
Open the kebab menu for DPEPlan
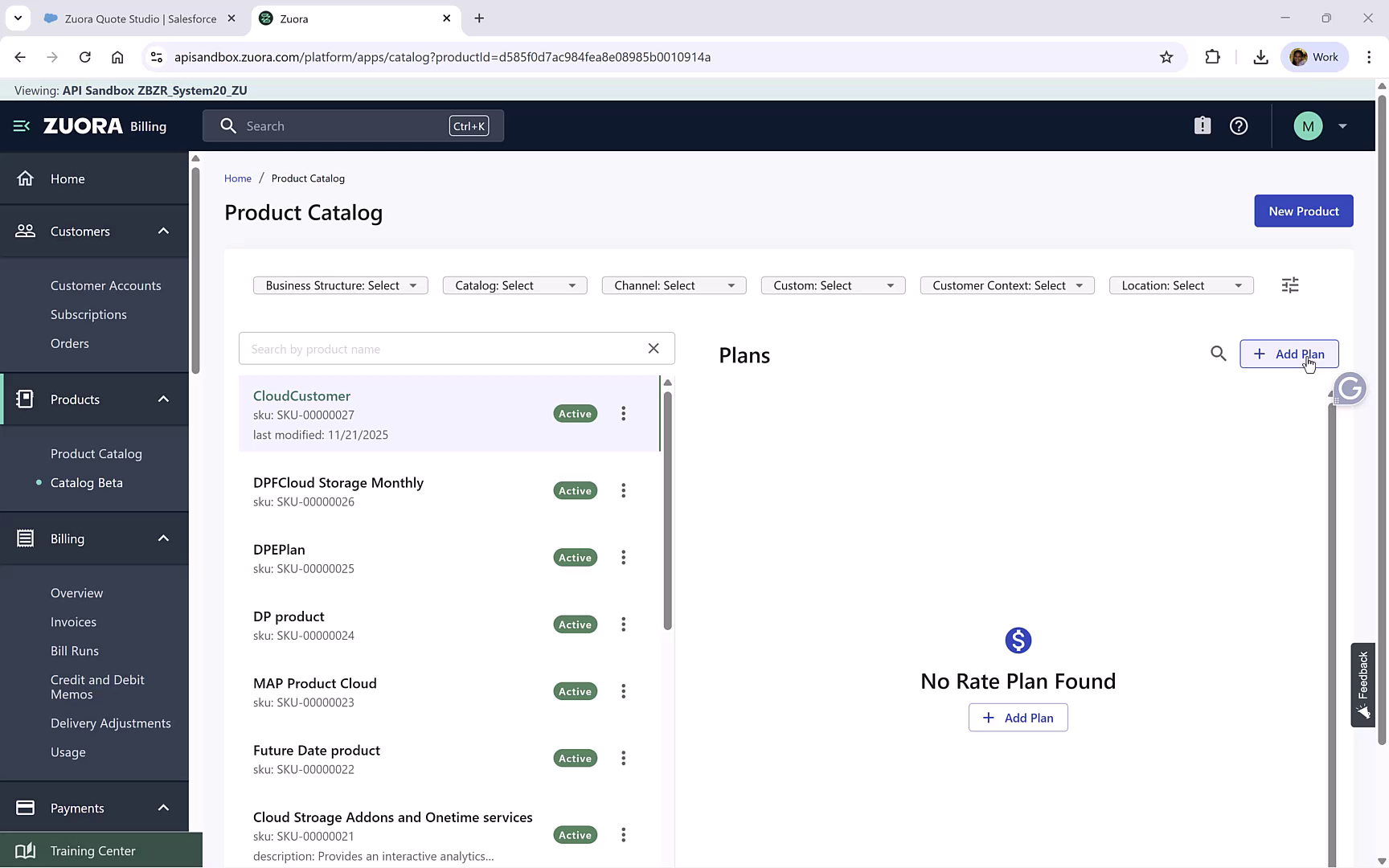(x=624, y=557)
